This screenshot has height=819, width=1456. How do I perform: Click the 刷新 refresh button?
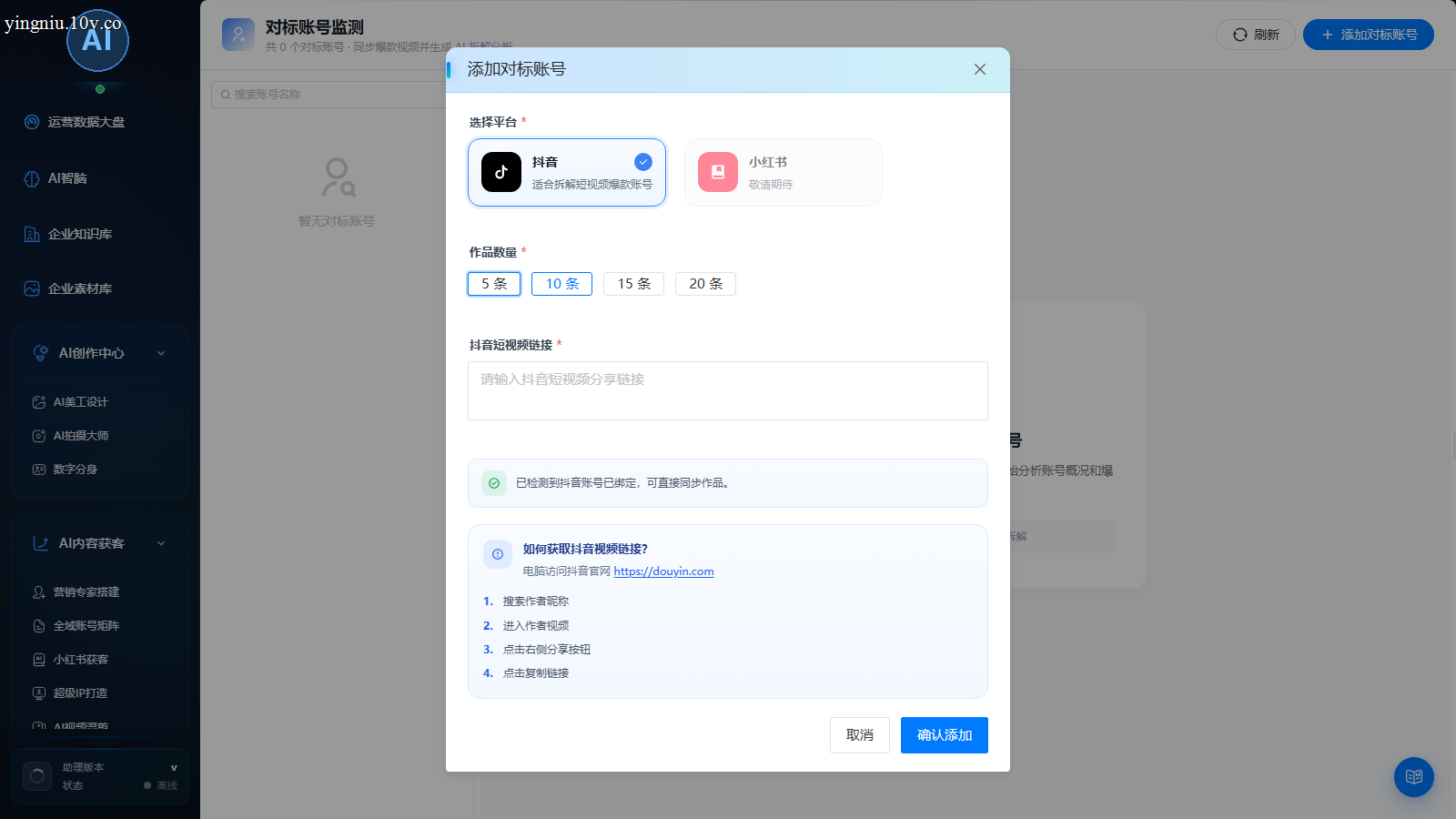[1256, 35]
